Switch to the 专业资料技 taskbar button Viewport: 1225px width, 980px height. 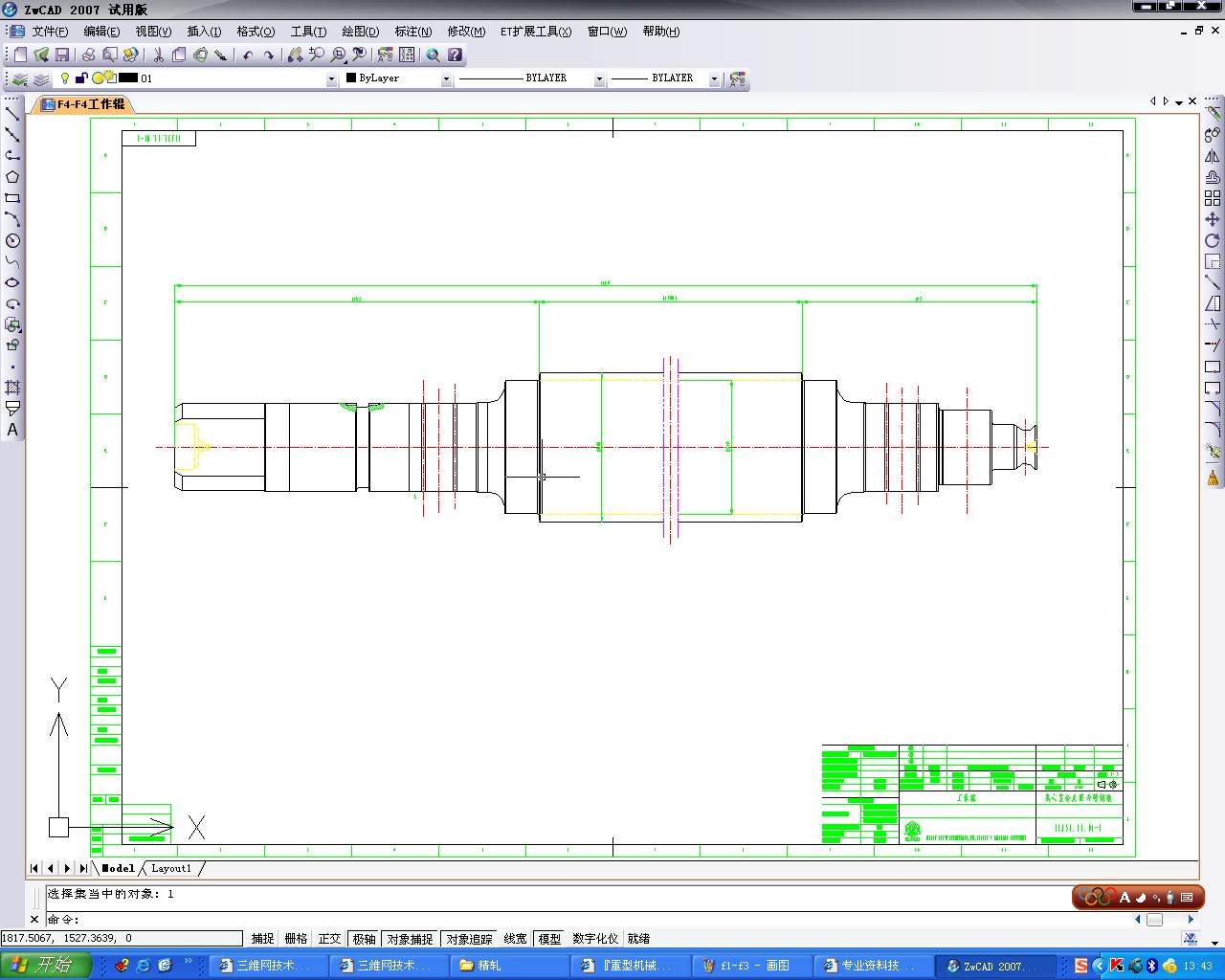[x=874, y=966]
